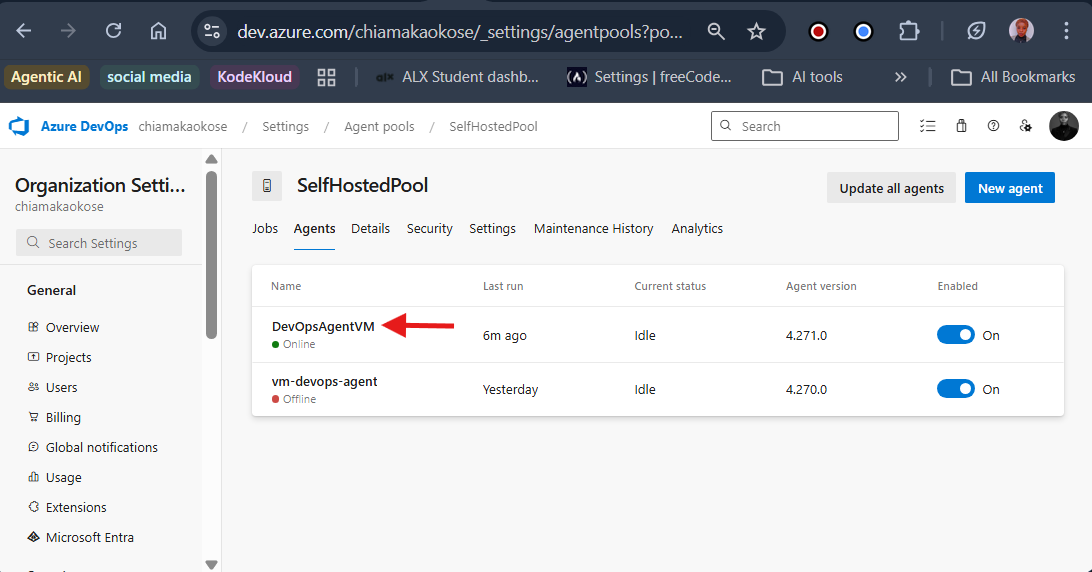Screen dimensions: 1092x572
Task: Click the Update all agents button
Action: [x=891, y=188]
